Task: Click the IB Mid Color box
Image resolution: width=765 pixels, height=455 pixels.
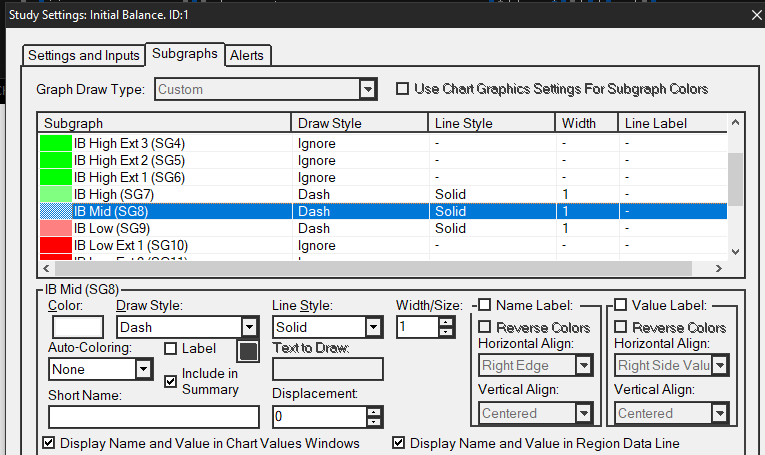Action: coord(78,327)
